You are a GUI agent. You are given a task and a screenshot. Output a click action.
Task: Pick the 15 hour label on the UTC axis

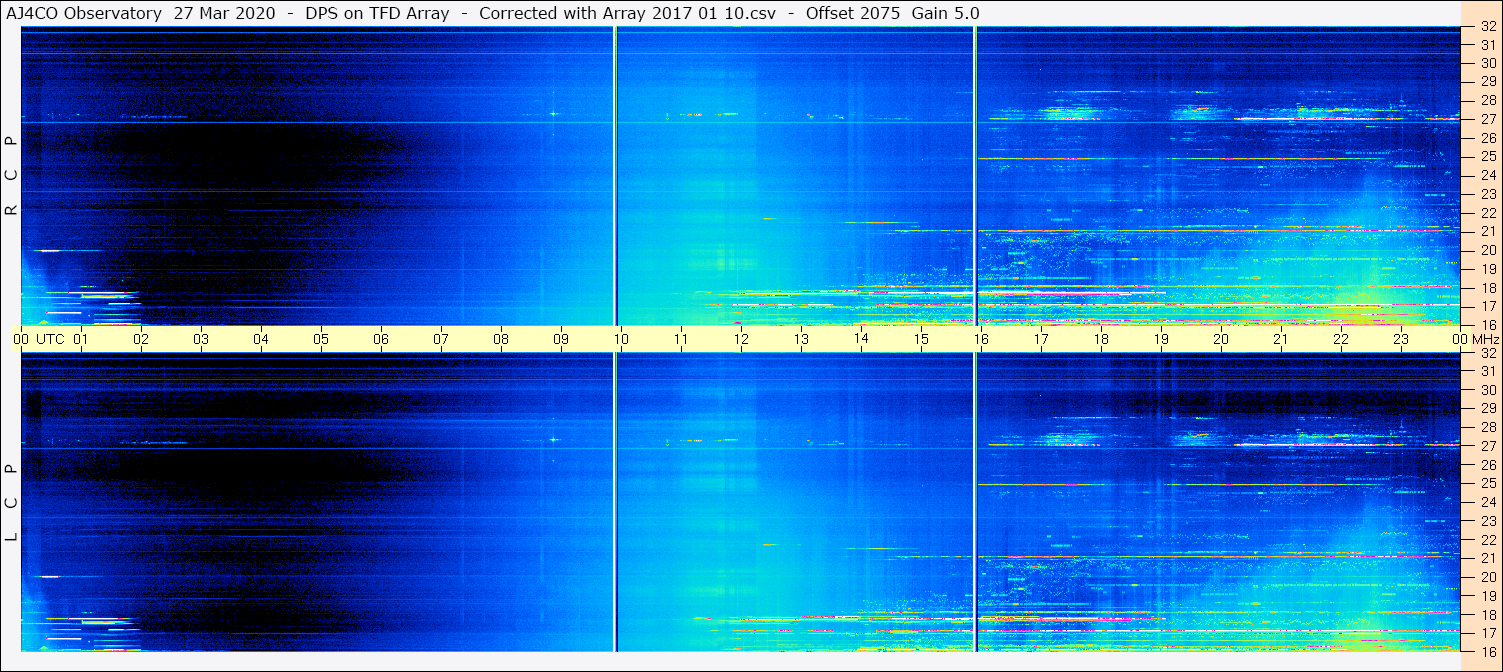[921, 339]
